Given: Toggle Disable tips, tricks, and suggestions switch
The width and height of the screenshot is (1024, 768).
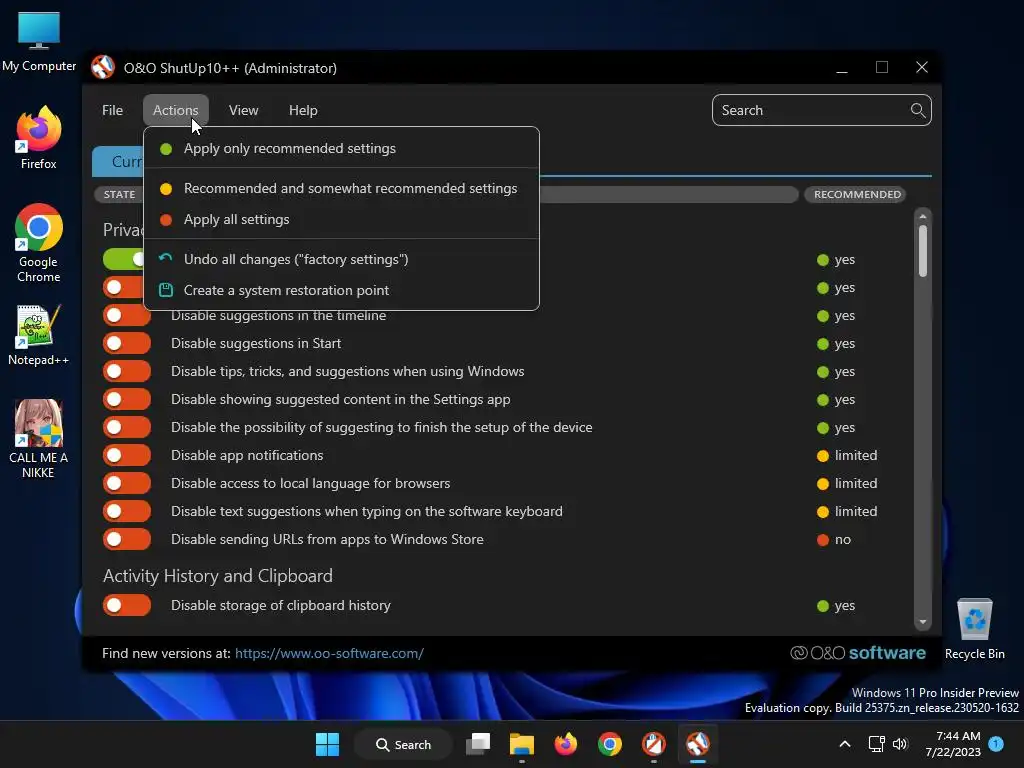Looking at the screenshot, I should coord(127,371).
